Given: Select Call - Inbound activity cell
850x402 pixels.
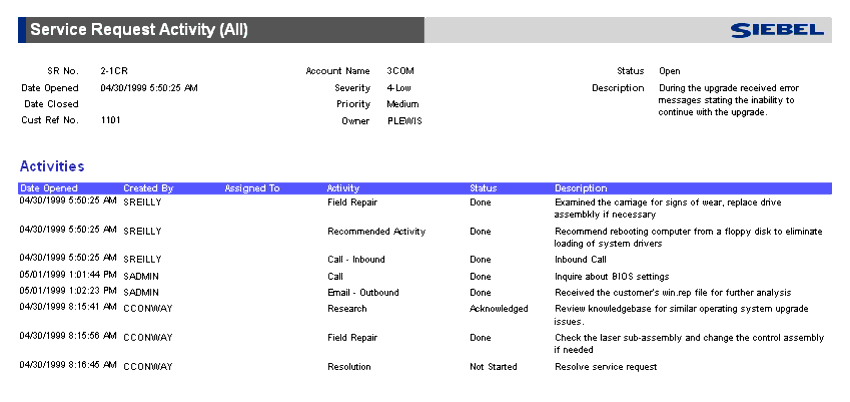Looking at the screenshot, I should coord(356,260).
